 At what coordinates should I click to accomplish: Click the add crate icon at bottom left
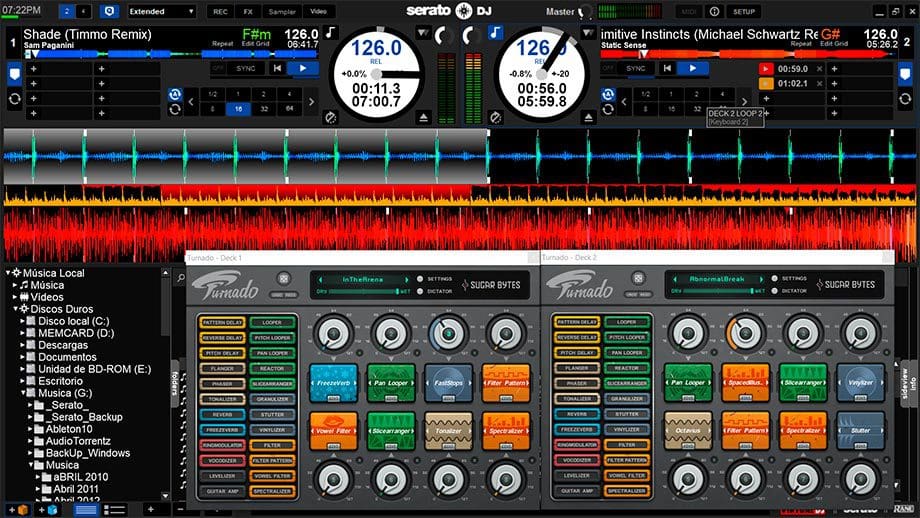coord(18,510)
